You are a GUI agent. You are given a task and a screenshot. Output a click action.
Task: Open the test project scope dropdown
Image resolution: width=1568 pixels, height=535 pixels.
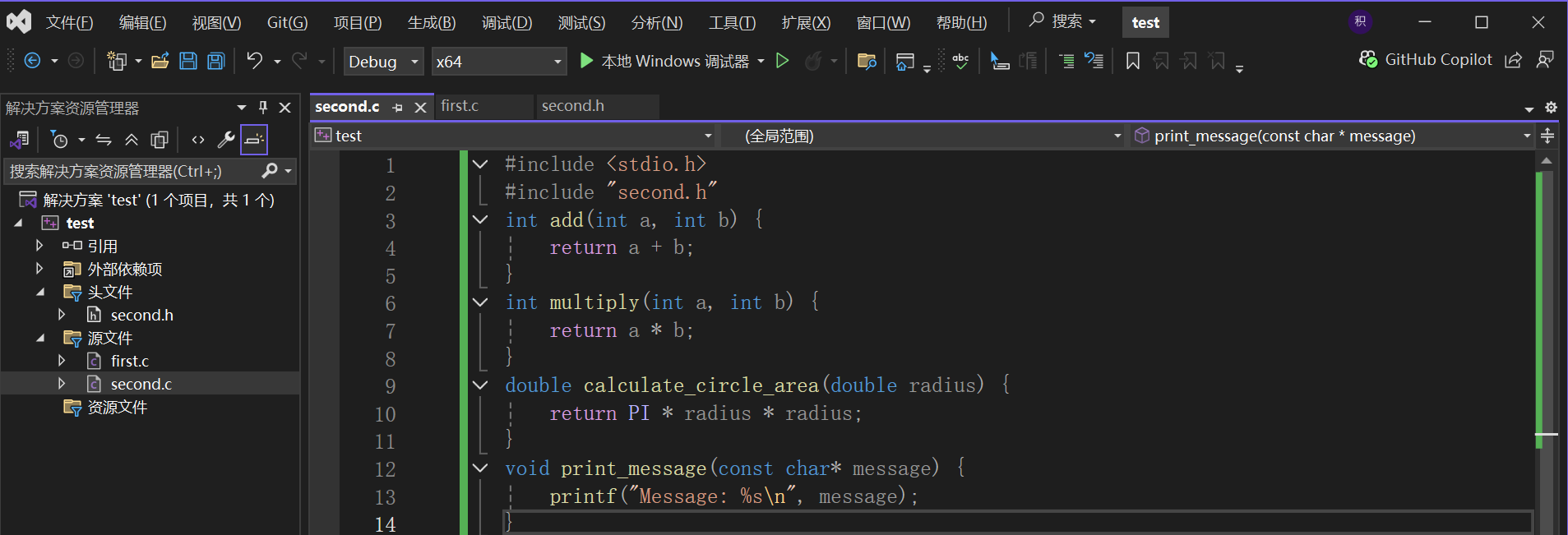pyautogui.click(x=514, y=136)
